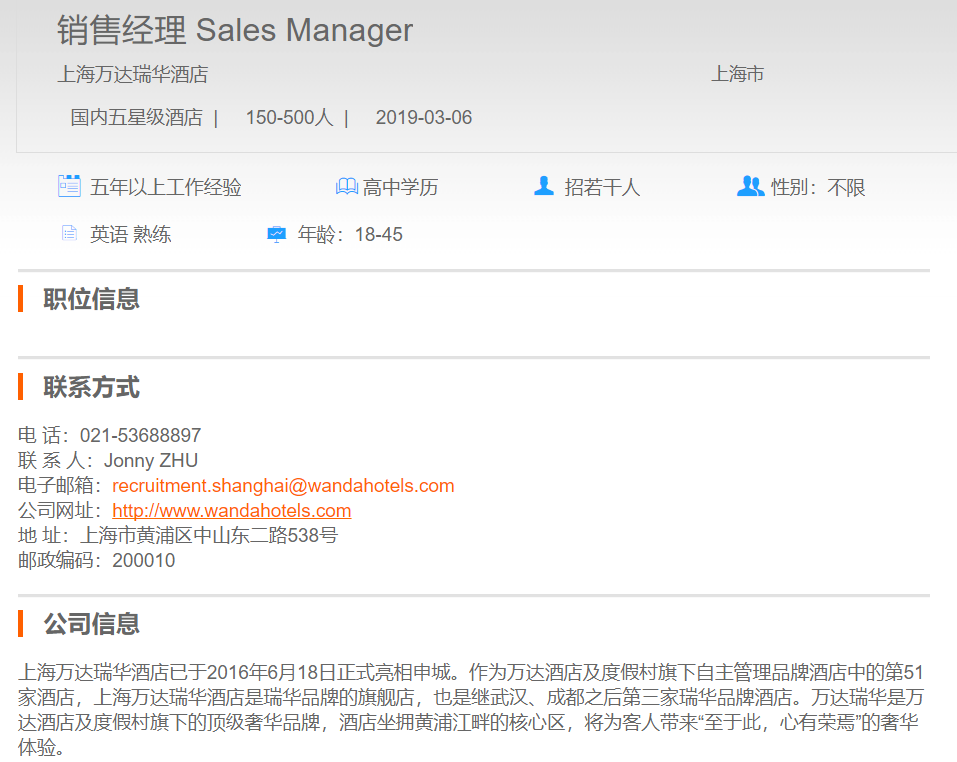Image resolution: width=957 pixels, height=762 pixels.
Task: Click the 上海市 location text
Action: pos(737,74)
